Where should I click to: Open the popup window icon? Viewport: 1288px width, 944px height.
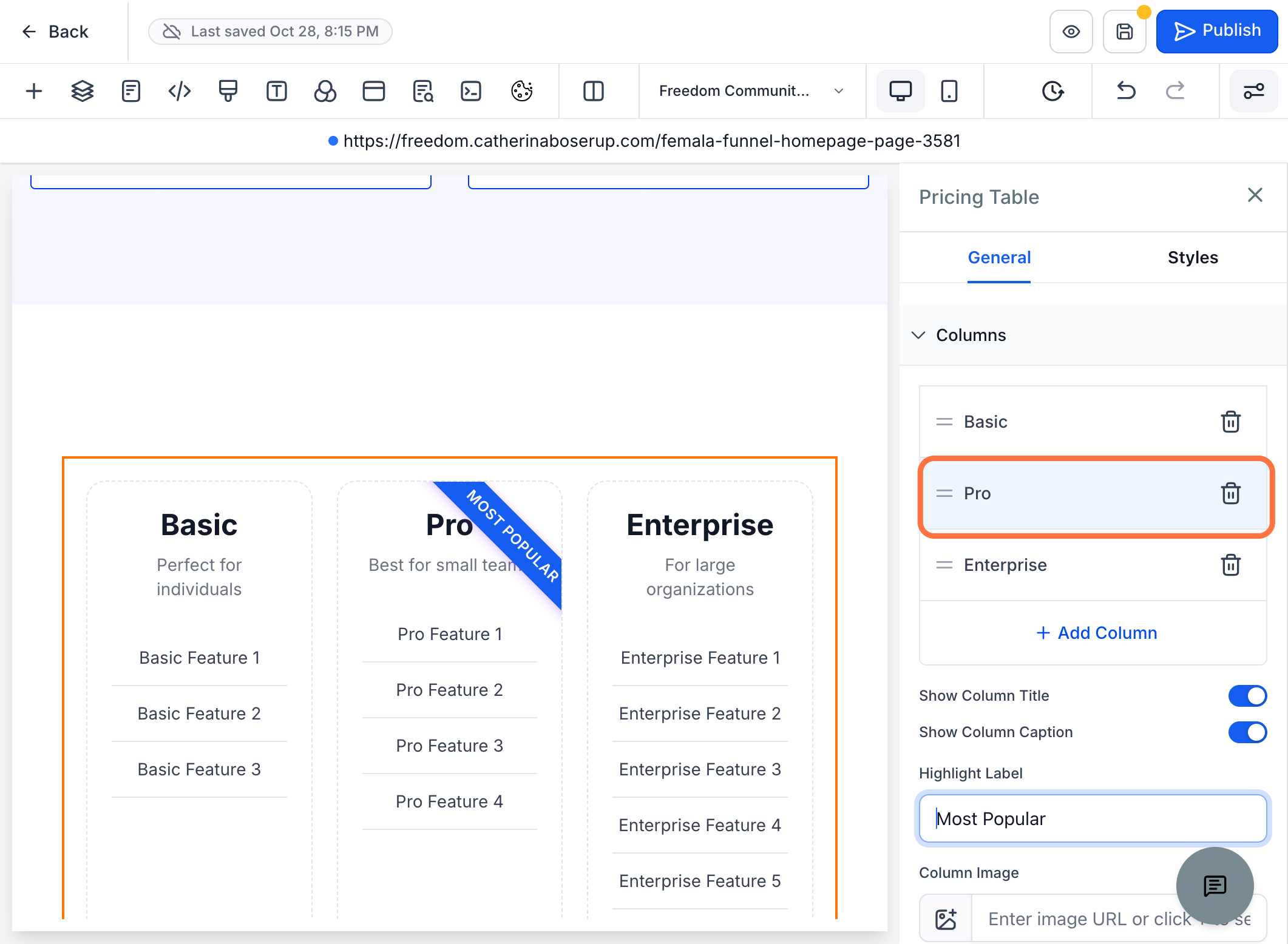374,91
